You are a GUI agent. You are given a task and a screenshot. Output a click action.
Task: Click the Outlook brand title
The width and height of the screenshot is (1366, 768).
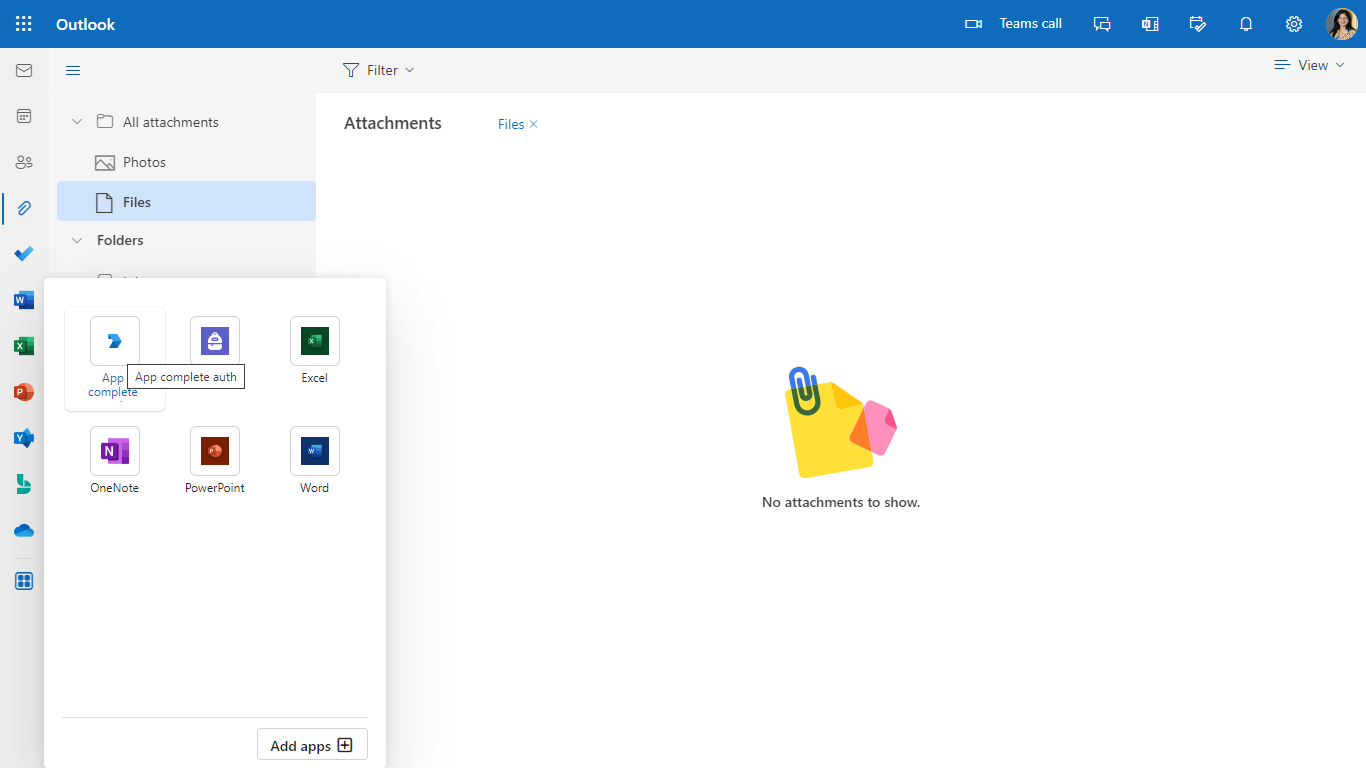[x=86, y=24]
